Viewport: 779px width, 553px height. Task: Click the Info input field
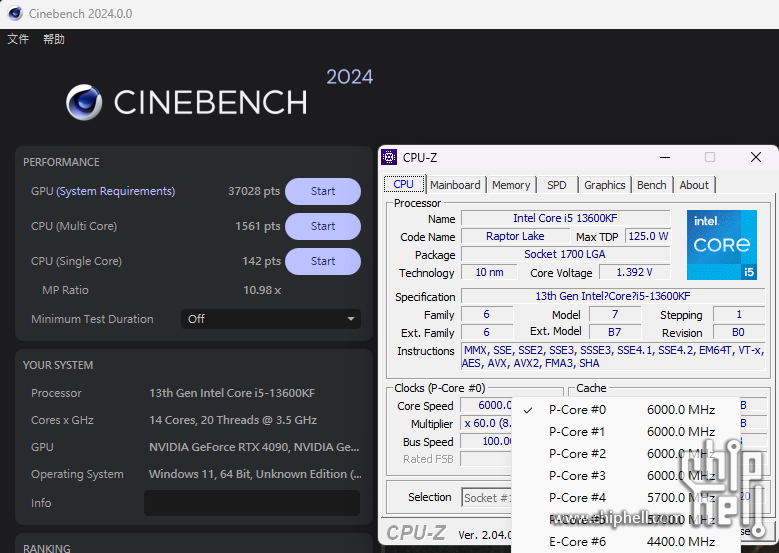click(x=252, y=503)
